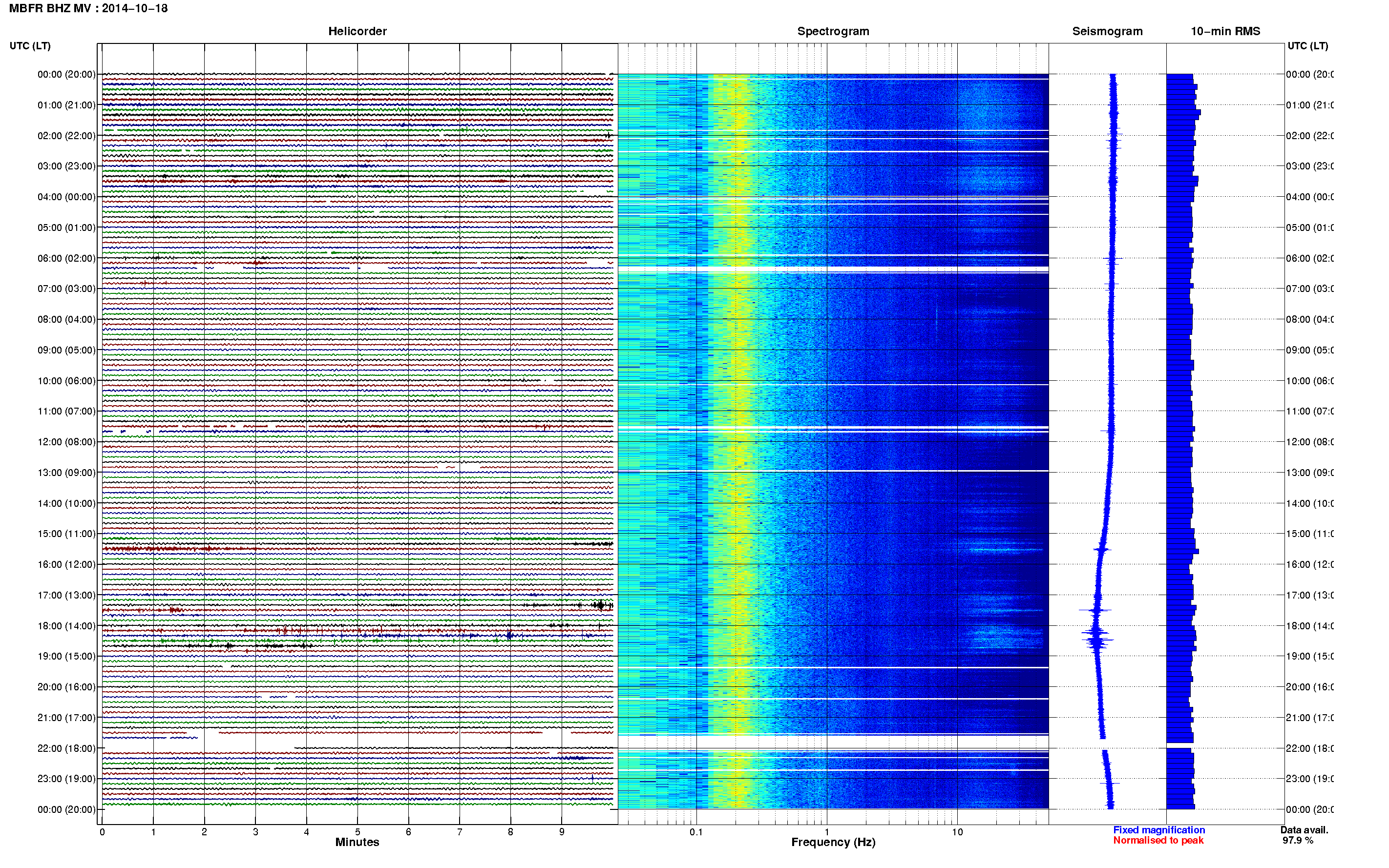Click the right-side '12:00 (08:' time label

pyautogui.click(x=1309, y=441)
